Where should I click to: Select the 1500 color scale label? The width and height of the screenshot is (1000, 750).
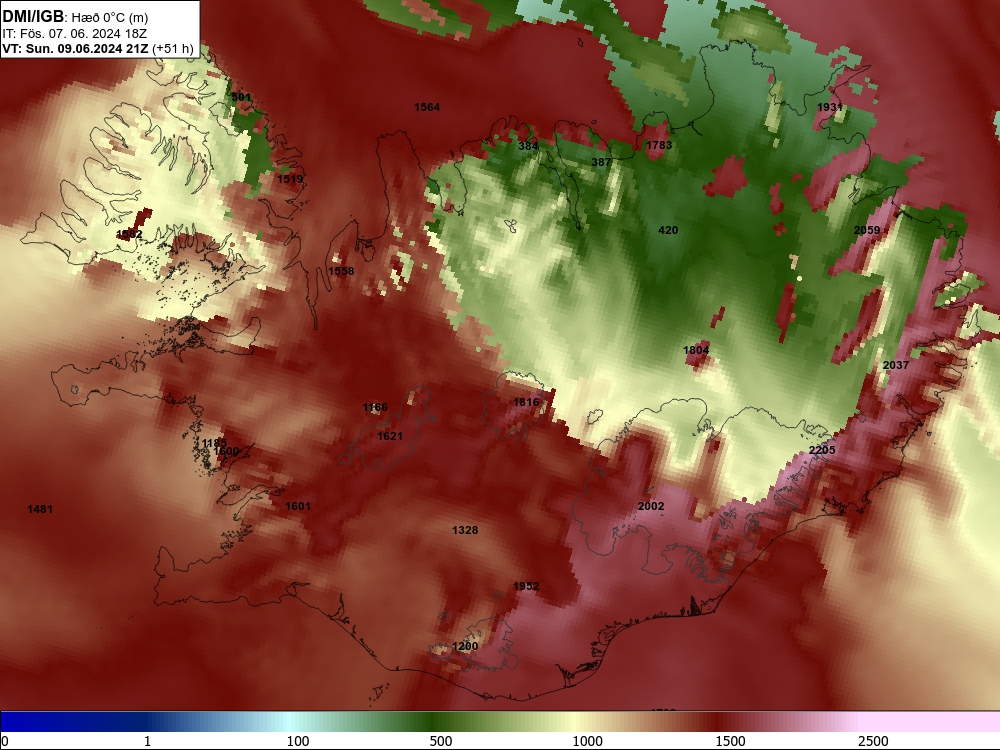730,741
